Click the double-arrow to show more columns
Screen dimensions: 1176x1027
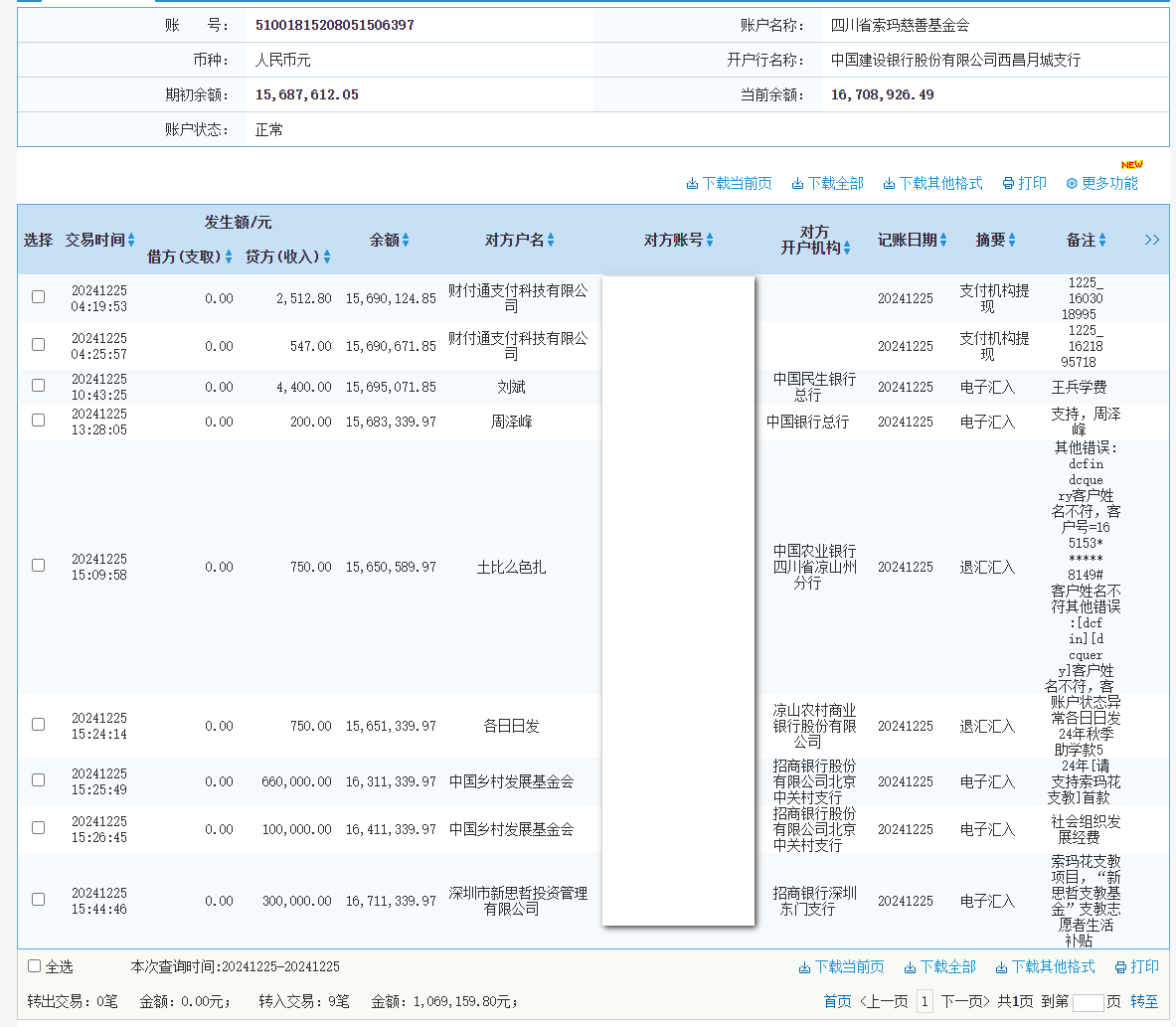[x=1152, y=240]
